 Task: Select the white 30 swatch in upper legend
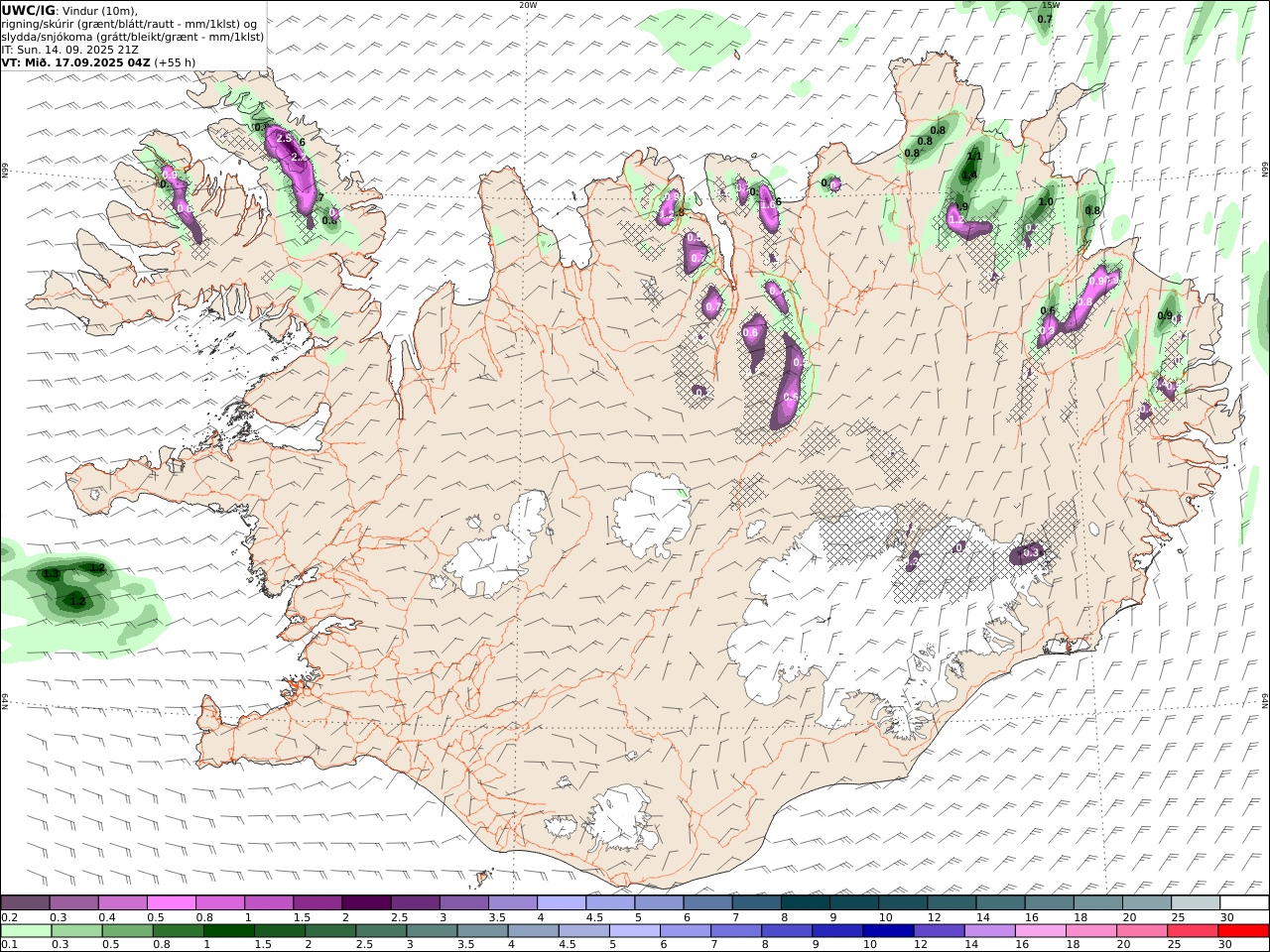1244,902
